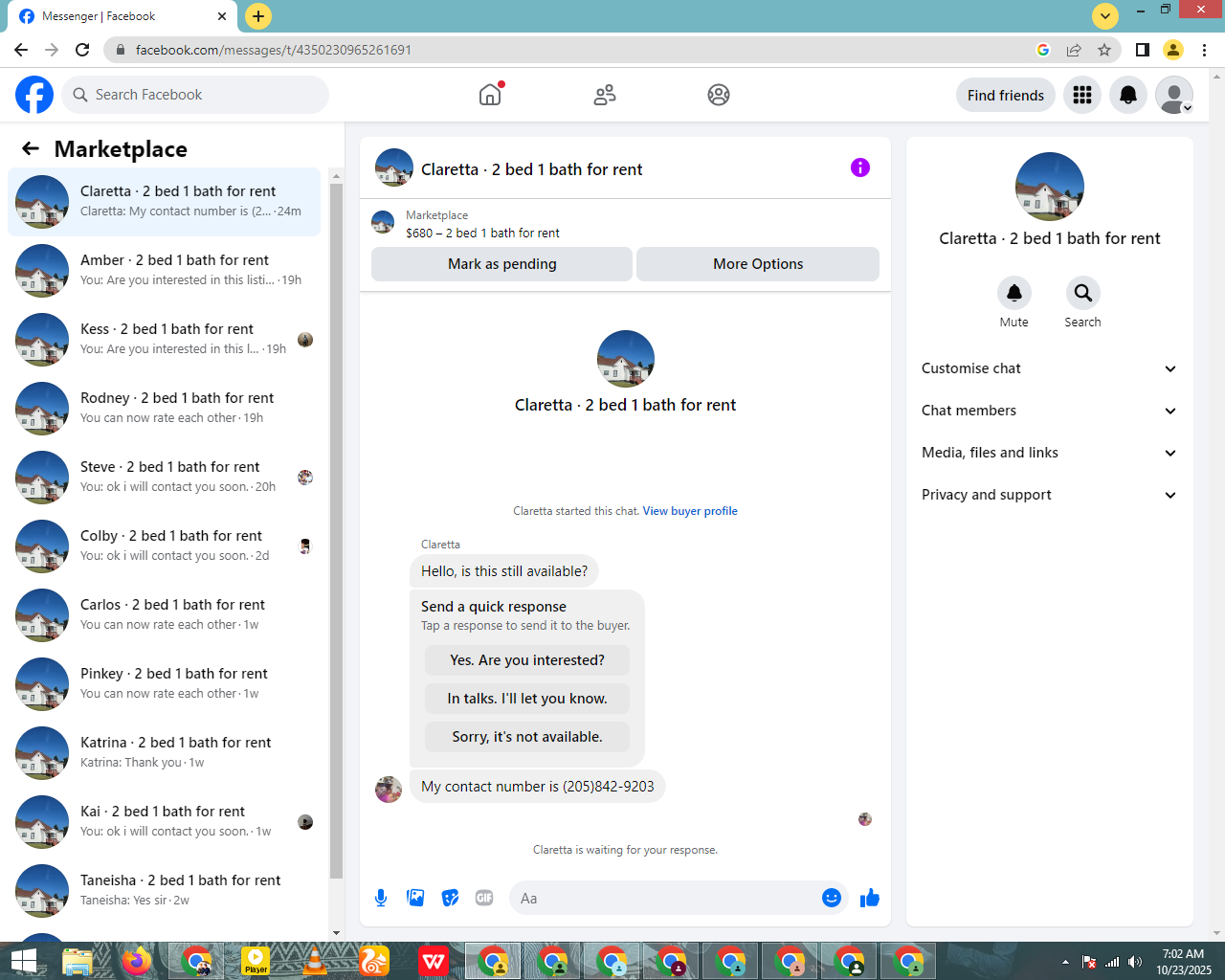
Task: Open the Friends icon in top navigation
Action: [605, 95]
